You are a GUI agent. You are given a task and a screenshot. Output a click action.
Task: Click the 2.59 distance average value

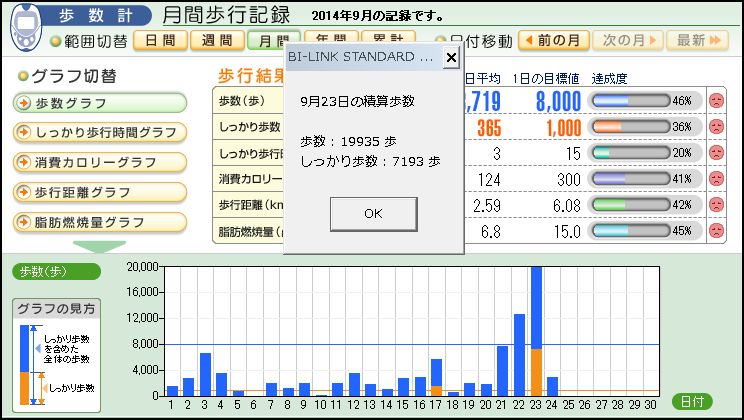coord(486,205)
